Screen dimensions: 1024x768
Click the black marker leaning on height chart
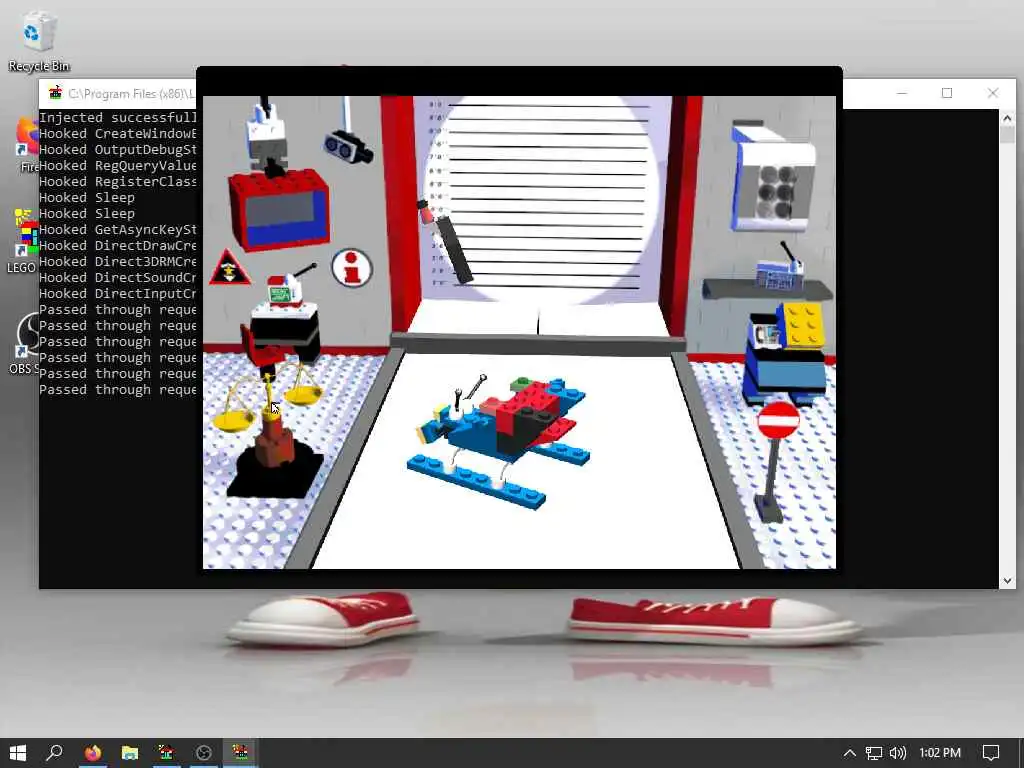(454, 251)
